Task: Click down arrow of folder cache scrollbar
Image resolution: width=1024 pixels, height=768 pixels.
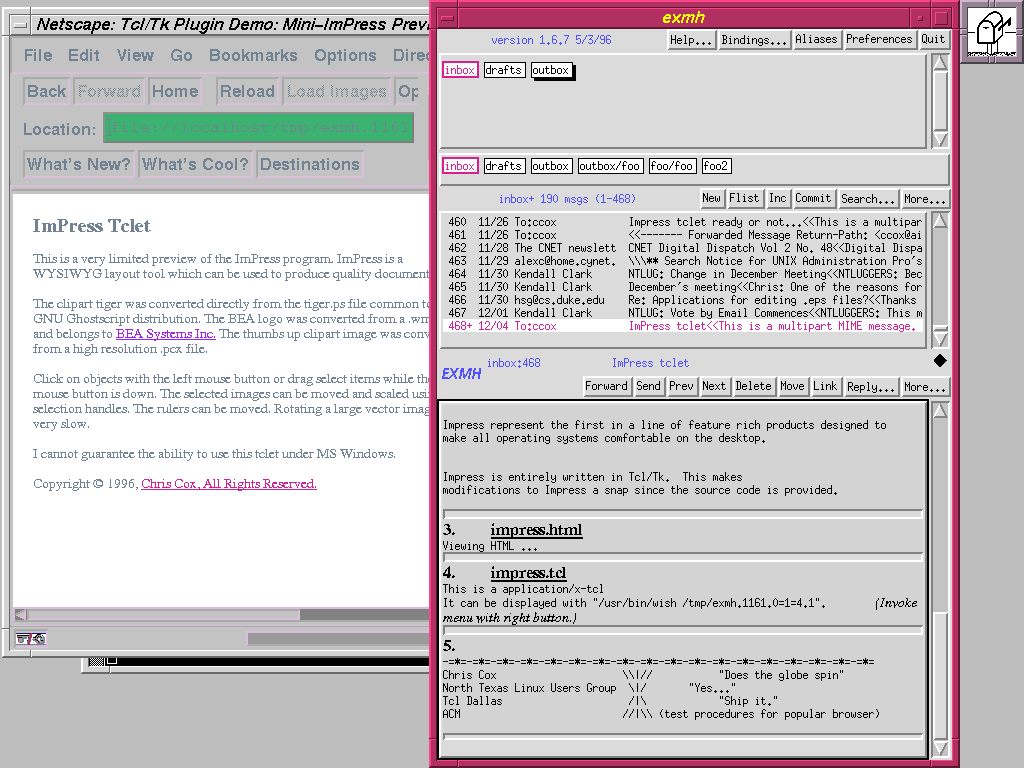Action: (x=940, y=139)
